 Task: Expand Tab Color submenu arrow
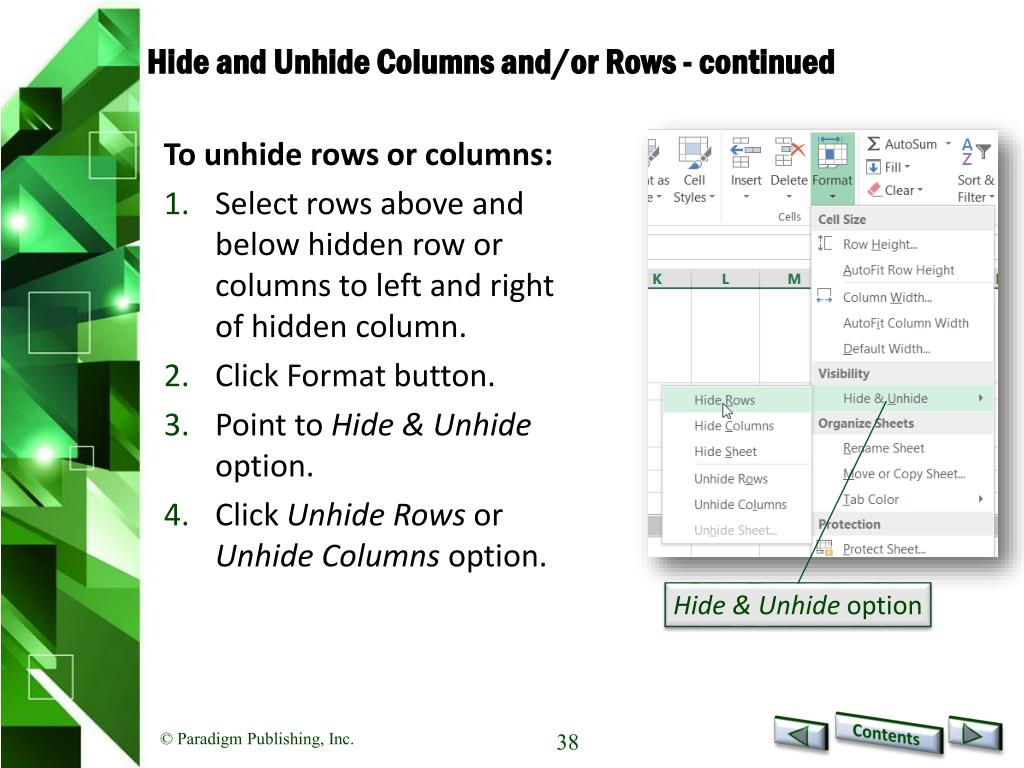pos(981,499)
